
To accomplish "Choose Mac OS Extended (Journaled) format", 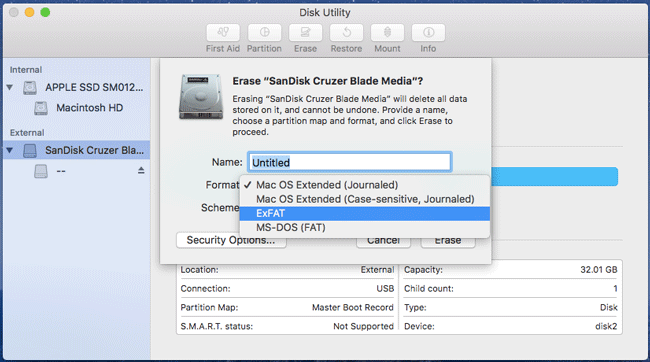I will click(365, 185).
